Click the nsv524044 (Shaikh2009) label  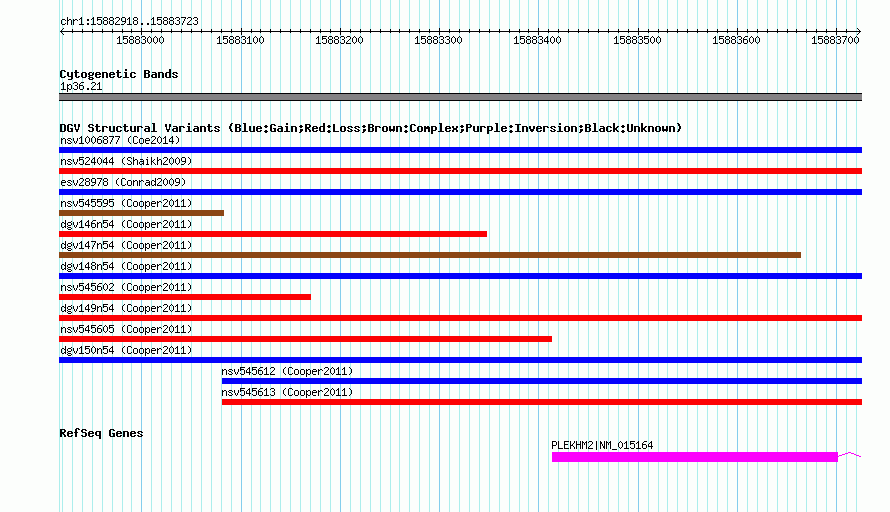pyautogui.click(x=126, y=161)
